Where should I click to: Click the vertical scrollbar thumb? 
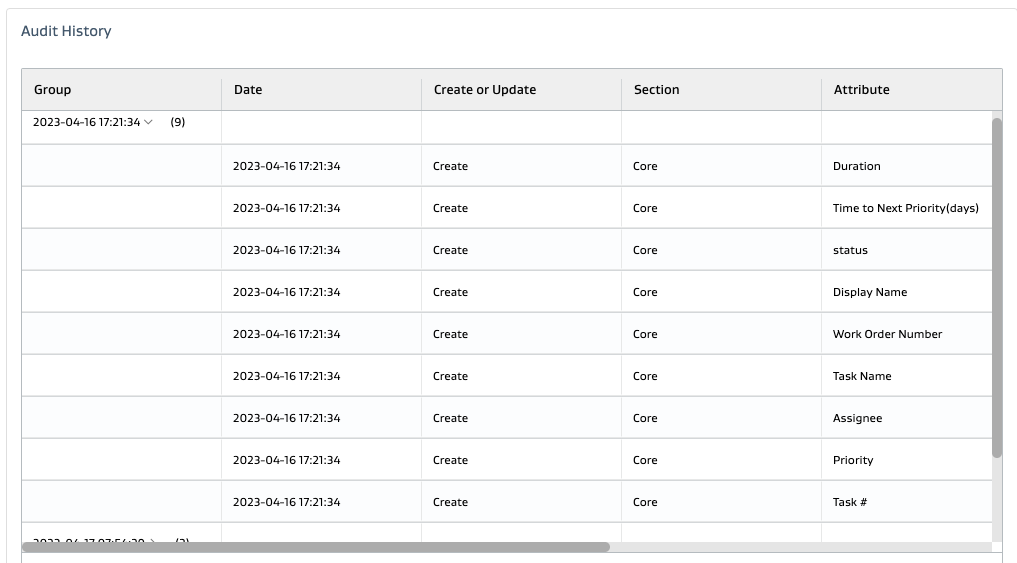pos(996,287)
